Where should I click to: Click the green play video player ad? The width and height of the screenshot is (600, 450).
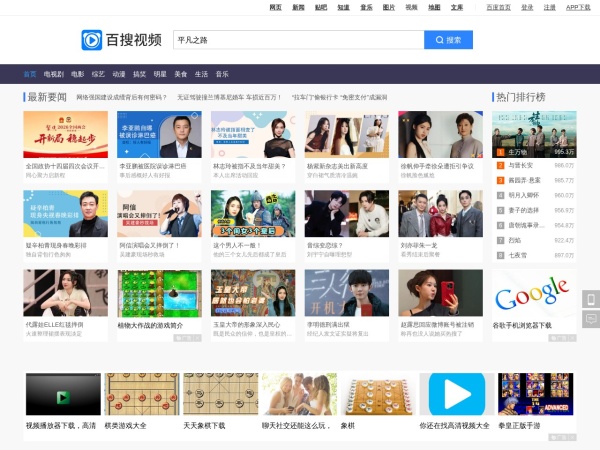point(61,394)
